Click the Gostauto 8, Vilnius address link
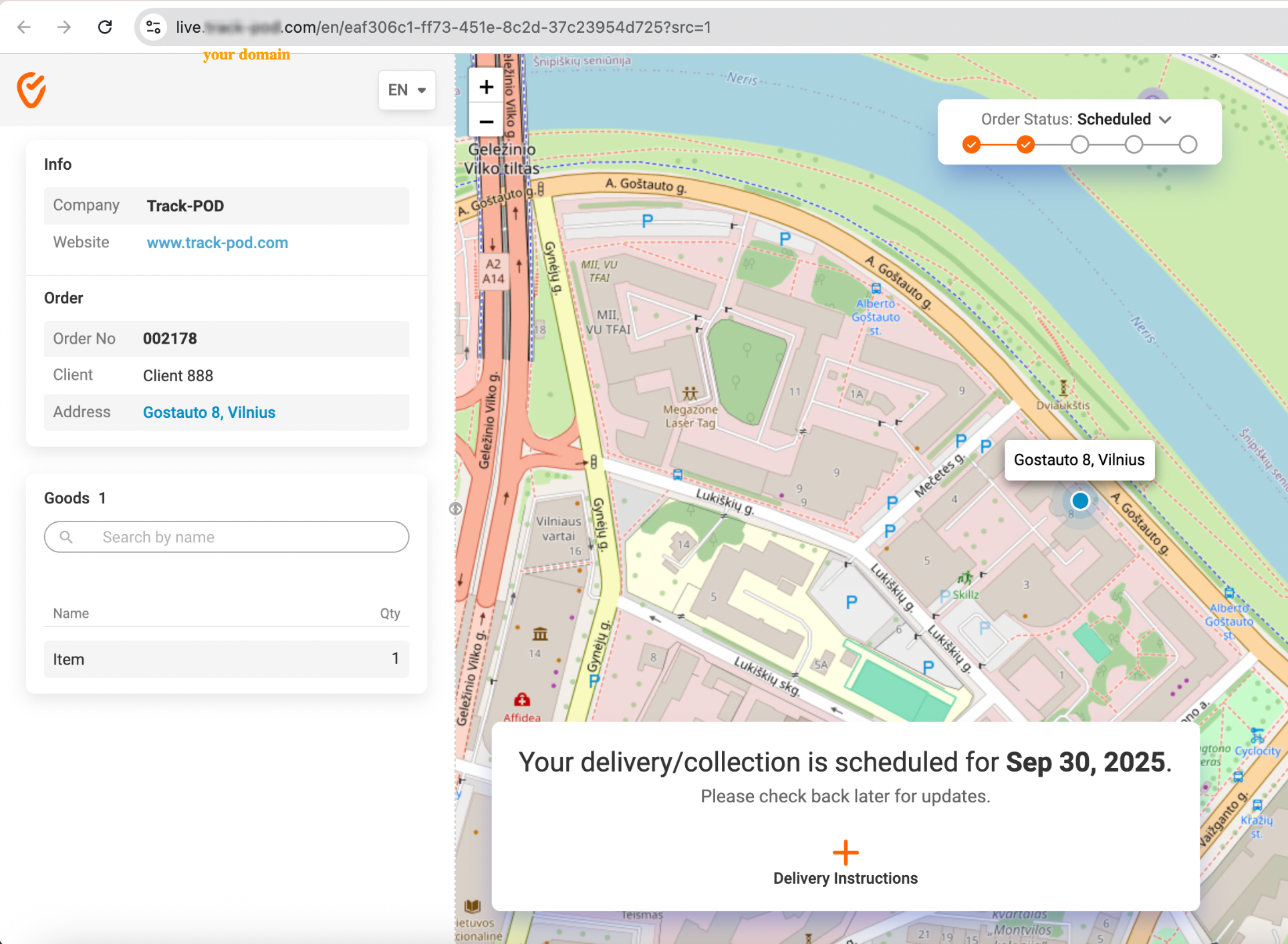The height and width of the screenshot is (944, 1288). click(x=209, y=412)
